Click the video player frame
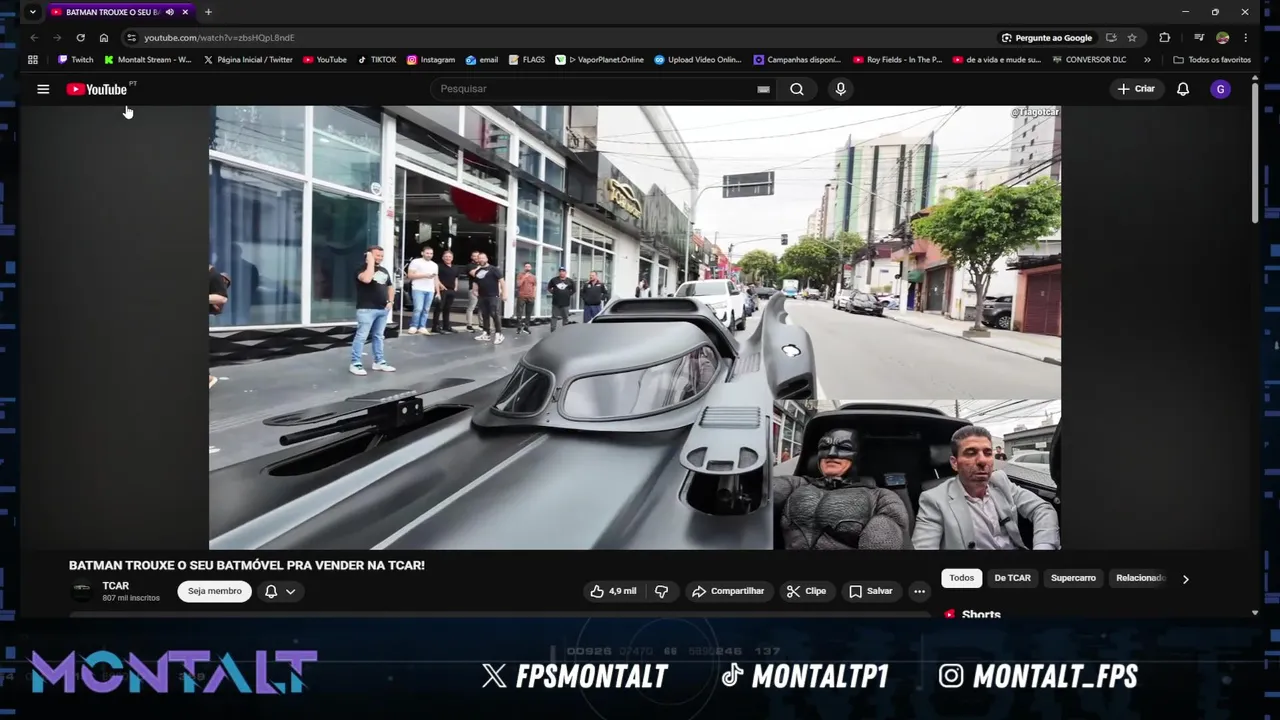 [635, 328]
